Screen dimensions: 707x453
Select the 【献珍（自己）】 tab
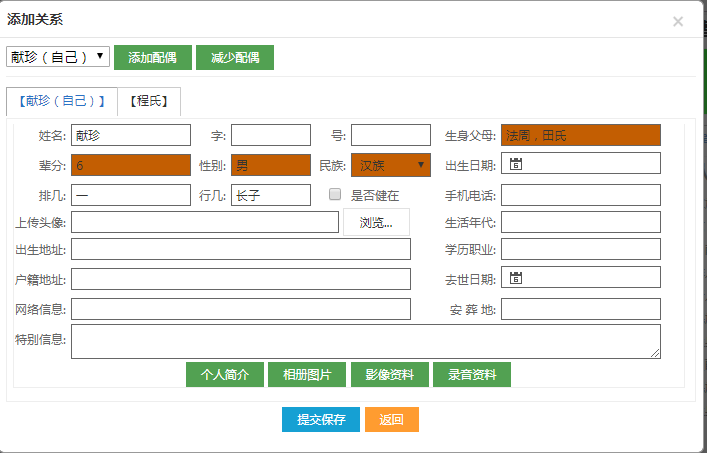(62, 101)
